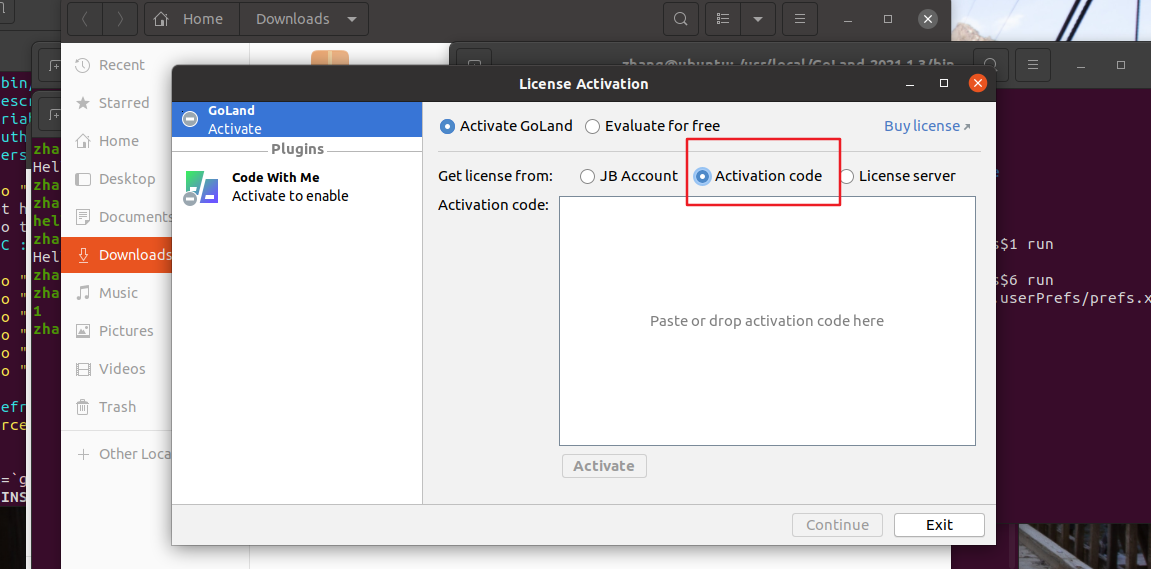Image resolution: width=1151 pixels, height=569 pixels.
Task: Maximize the License Activation dialog
Action: point(944,84)
